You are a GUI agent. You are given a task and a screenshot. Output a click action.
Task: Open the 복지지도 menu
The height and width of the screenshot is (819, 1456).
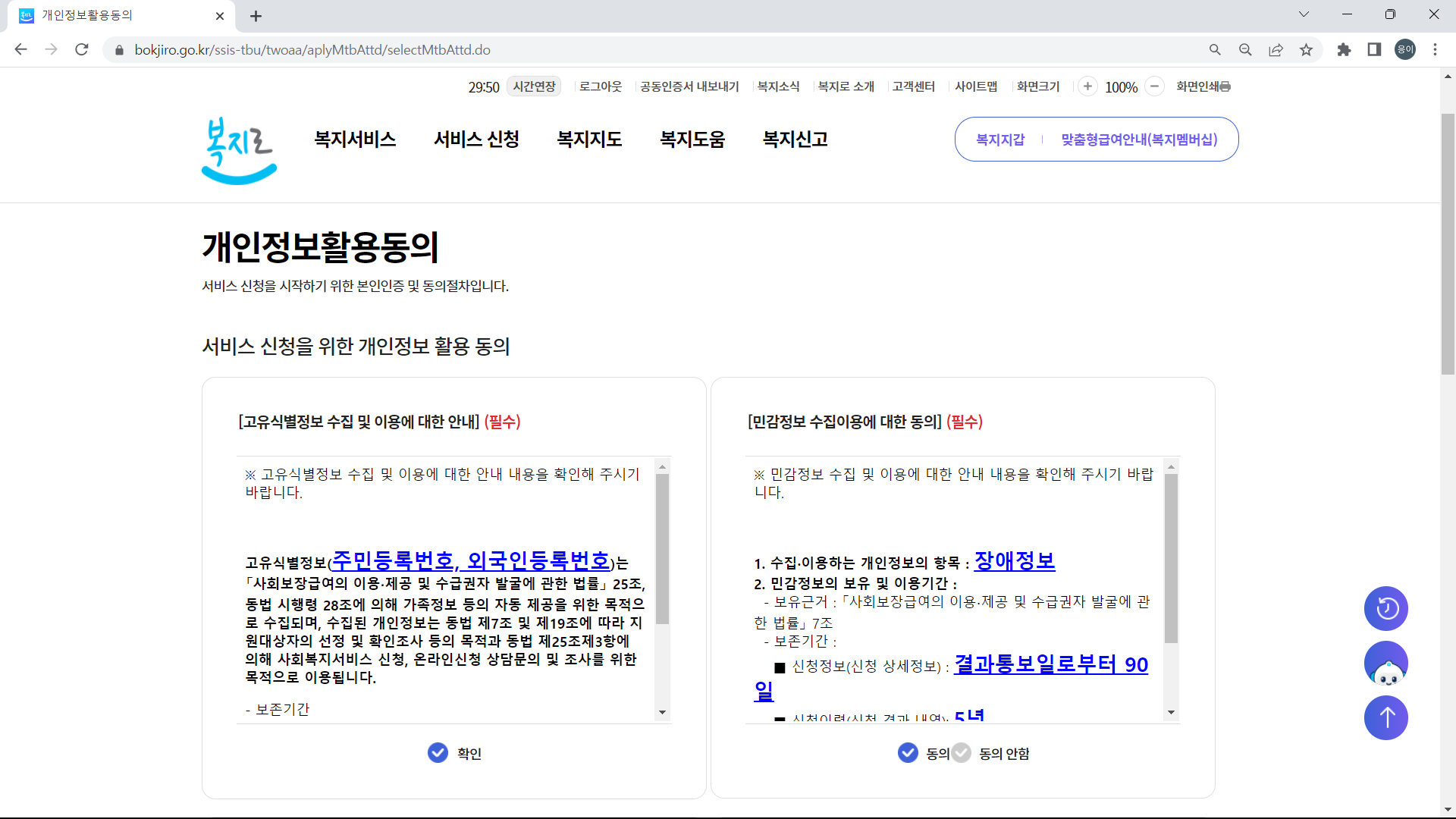[x=589, y=139]
